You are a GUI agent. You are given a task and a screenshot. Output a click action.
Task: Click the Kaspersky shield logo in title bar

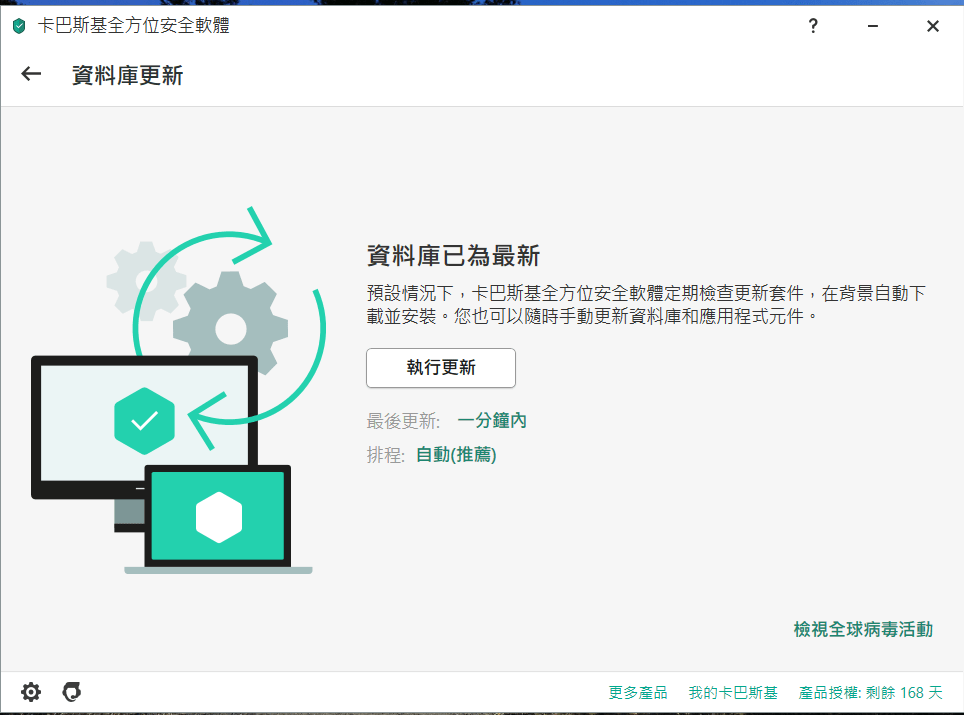(x=18, y=27)
